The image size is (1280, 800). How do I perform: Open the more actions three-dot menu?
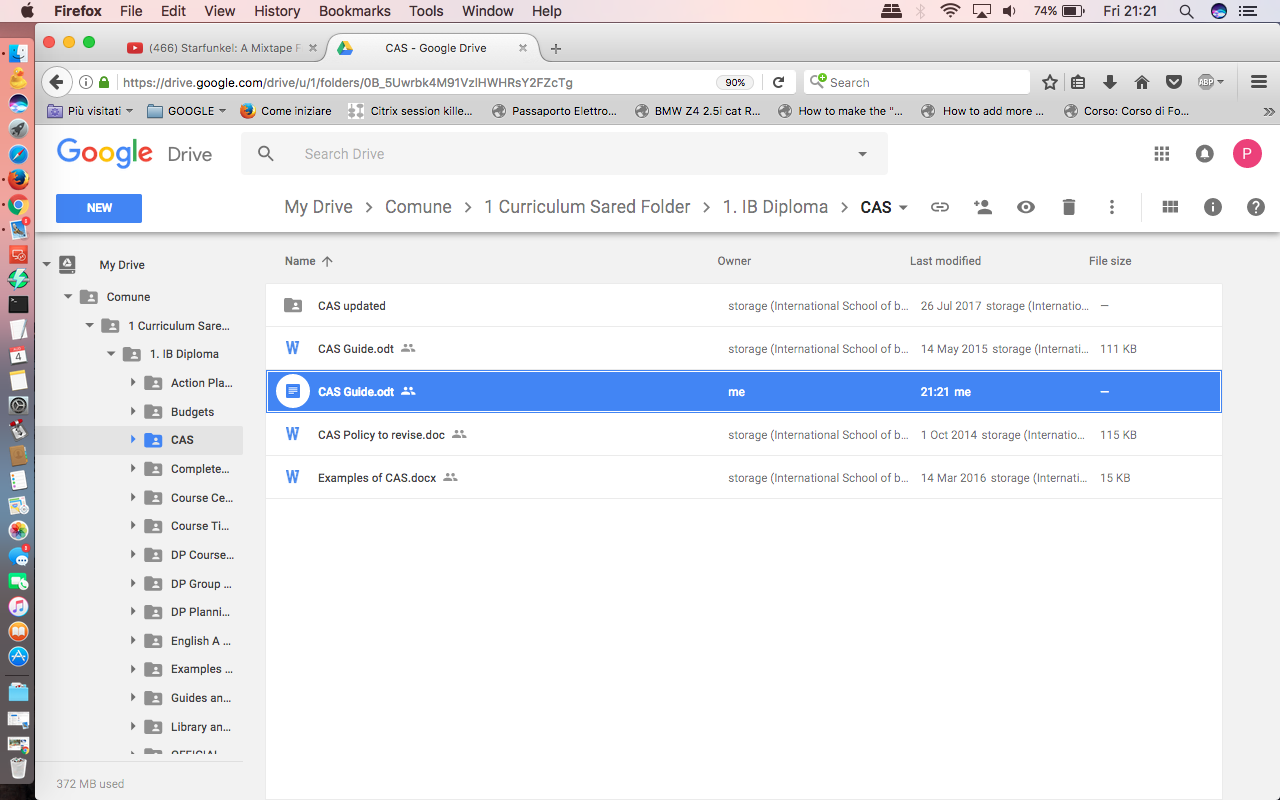1112,207
